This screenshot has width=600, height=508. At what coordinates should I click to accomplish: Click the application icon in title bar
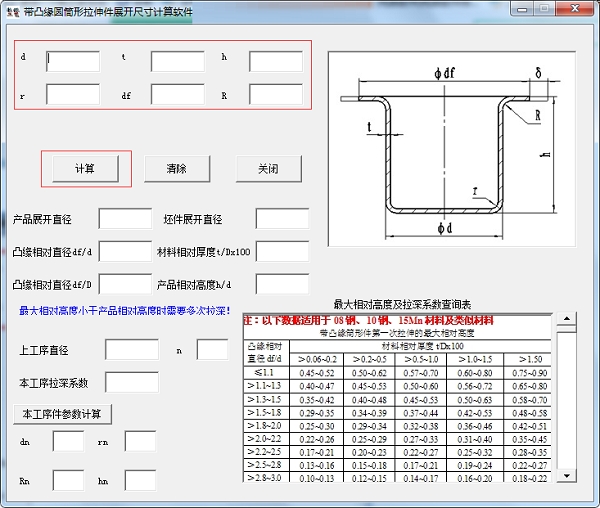coord(11,12)
